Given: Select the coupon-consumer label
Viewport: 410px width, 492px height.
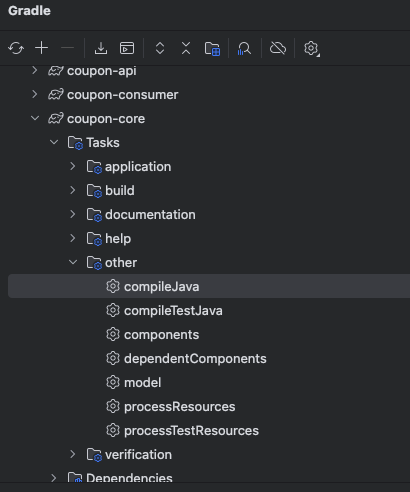Looking at the screenshot, I should (x=123, y=95).
